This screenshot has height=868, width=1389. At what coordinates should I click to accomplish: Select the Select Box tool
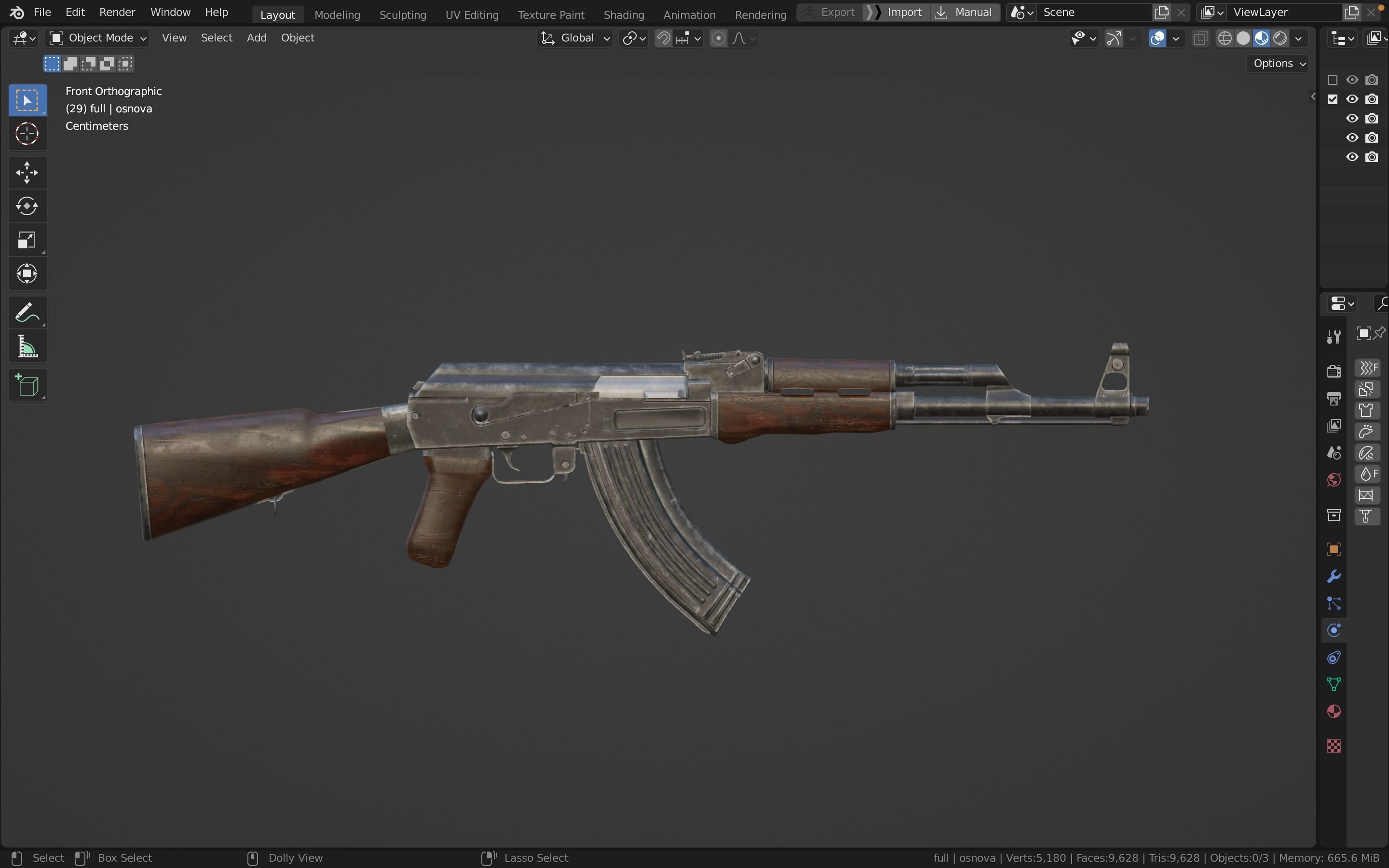(x=27, y=100)
